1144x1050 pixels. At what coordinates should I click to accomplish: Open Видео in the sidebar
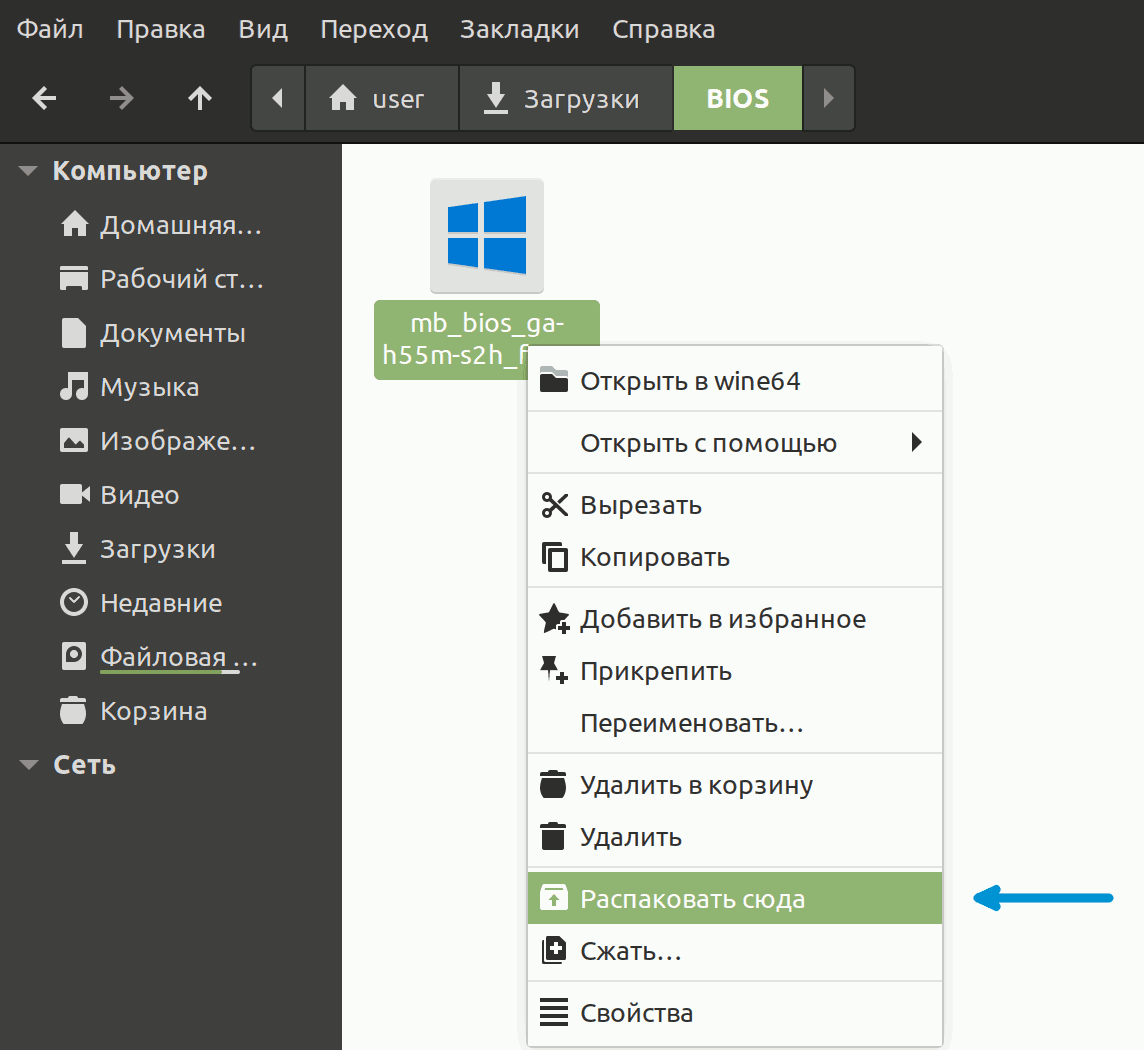[140, 495]
